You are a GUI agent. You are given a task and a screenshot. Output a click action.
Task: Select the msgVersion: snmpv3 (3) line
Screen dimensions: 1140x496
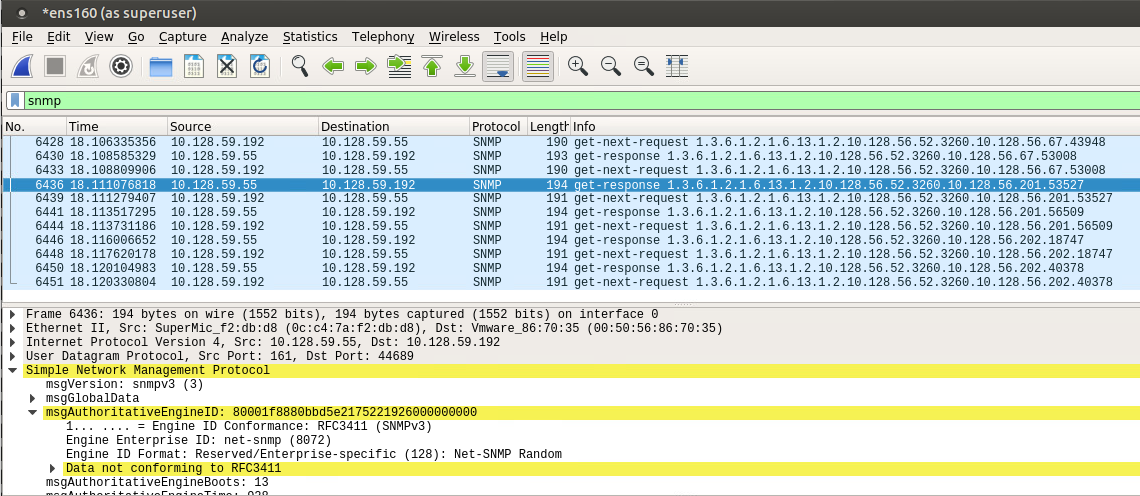pos(124,384)
